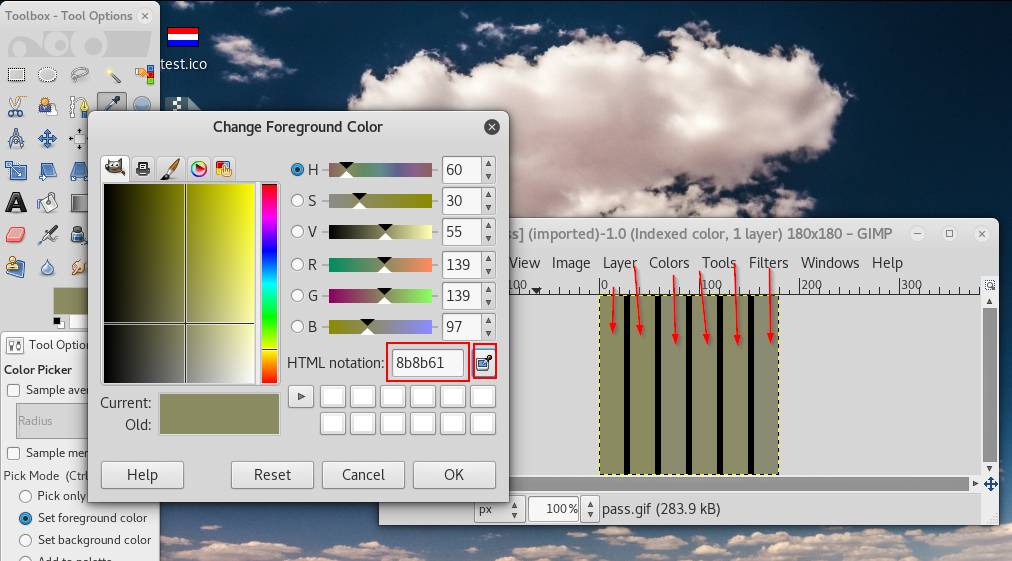Select the Color Picker eyedropper tool in toolbox
The width and height of the screenshot is (1012, 561).
pos(112,103)
